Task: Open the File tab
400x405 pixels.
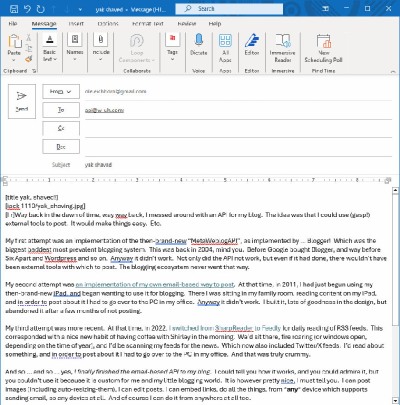Action: click(13, 24)
